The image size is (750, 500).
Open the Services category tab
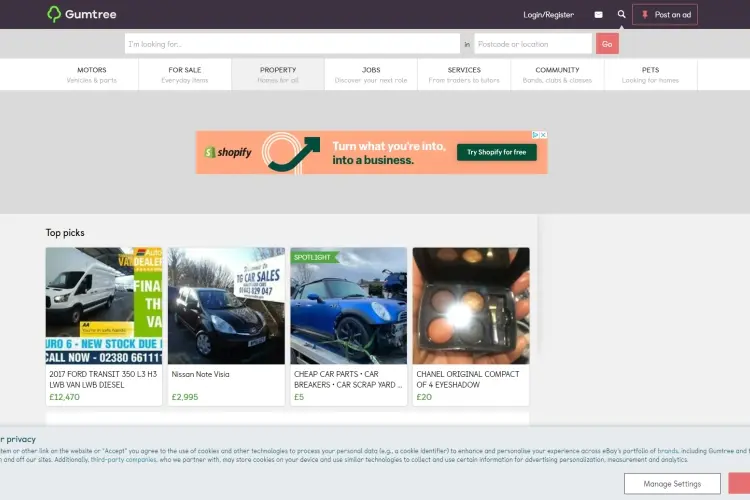pyautogui.click(x=464, y=75)
